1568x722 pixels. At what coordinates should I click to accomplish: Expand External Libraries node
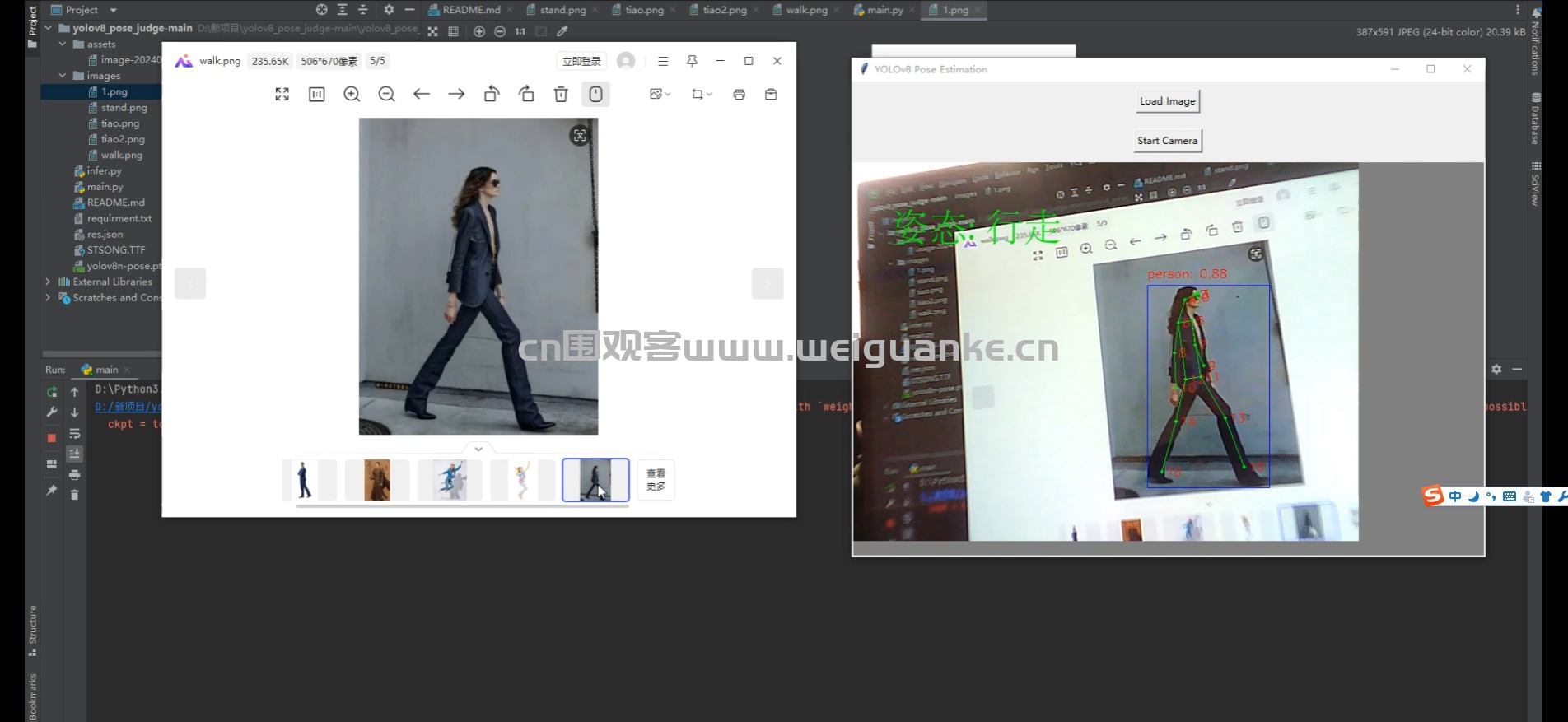(x=48, y=282)
